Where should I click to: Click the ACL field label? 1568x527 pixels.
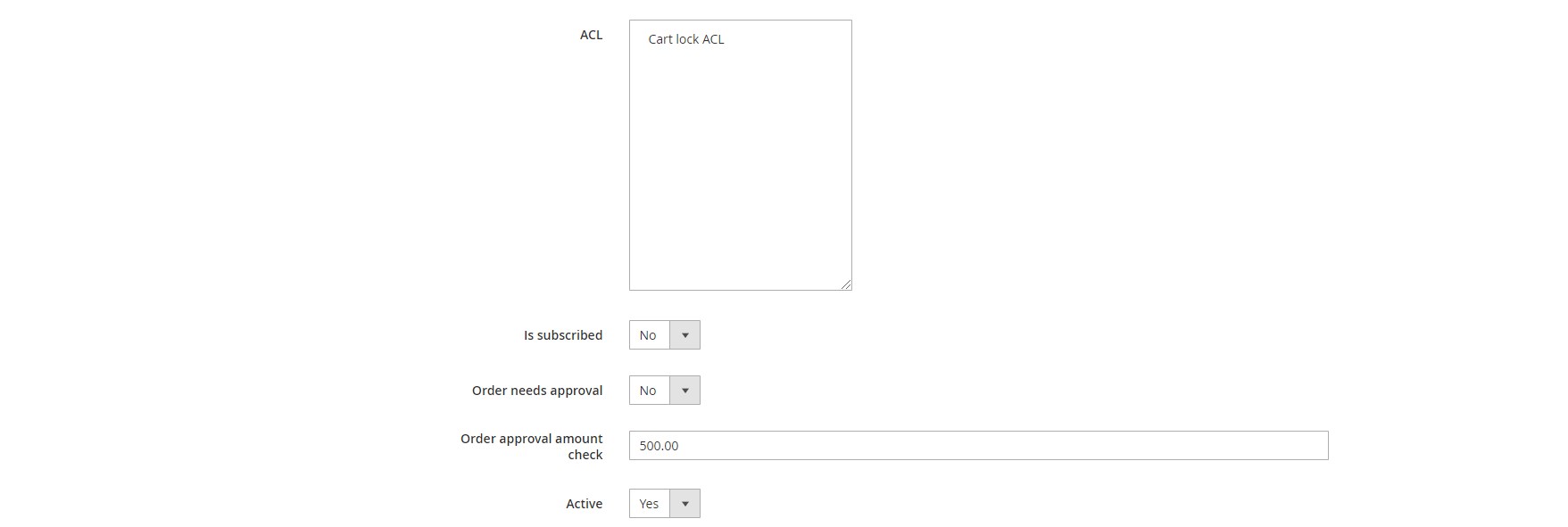(591, 35)
